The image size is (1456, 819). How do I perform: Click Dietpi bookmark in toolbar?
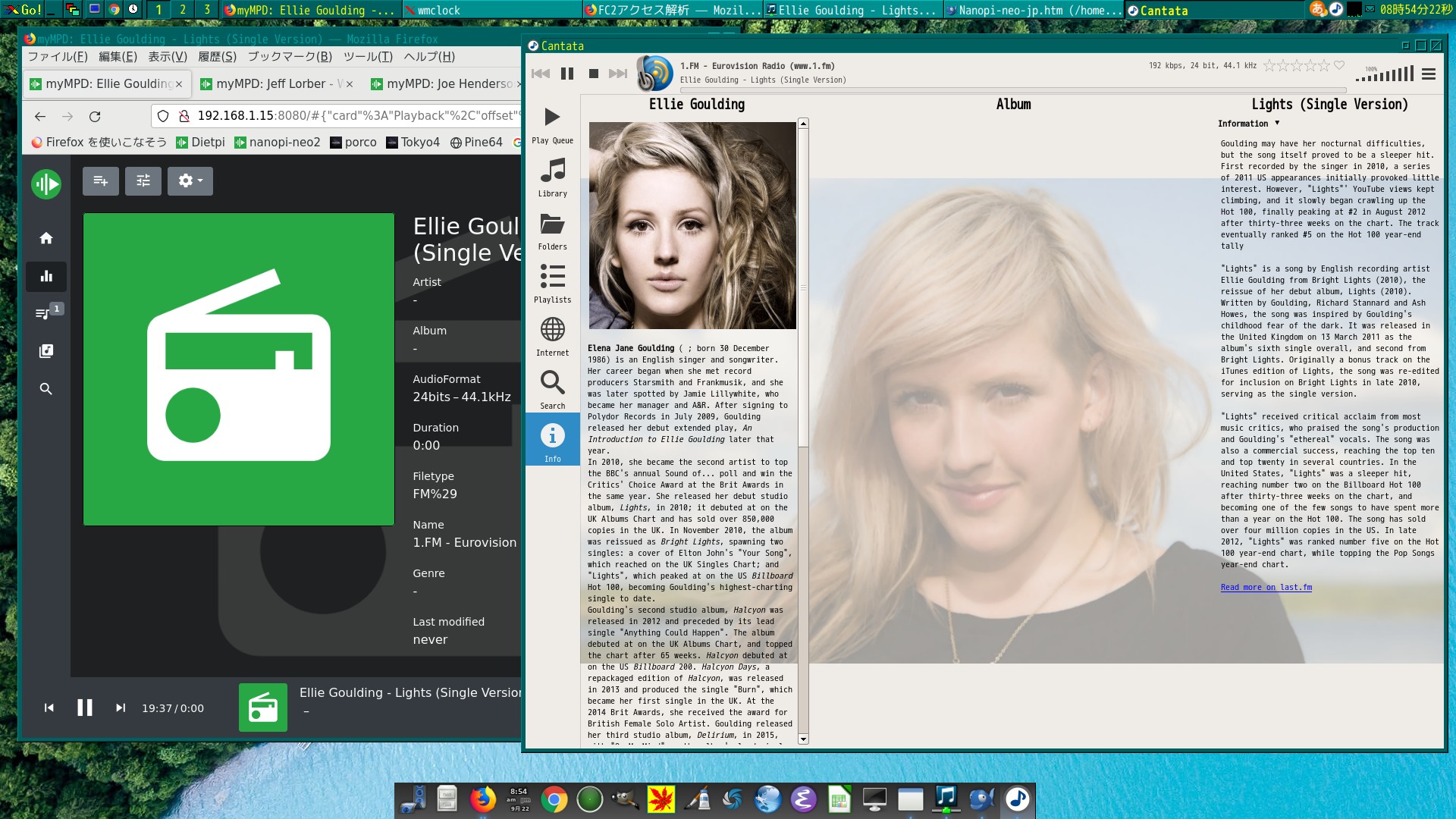(201, 143)
